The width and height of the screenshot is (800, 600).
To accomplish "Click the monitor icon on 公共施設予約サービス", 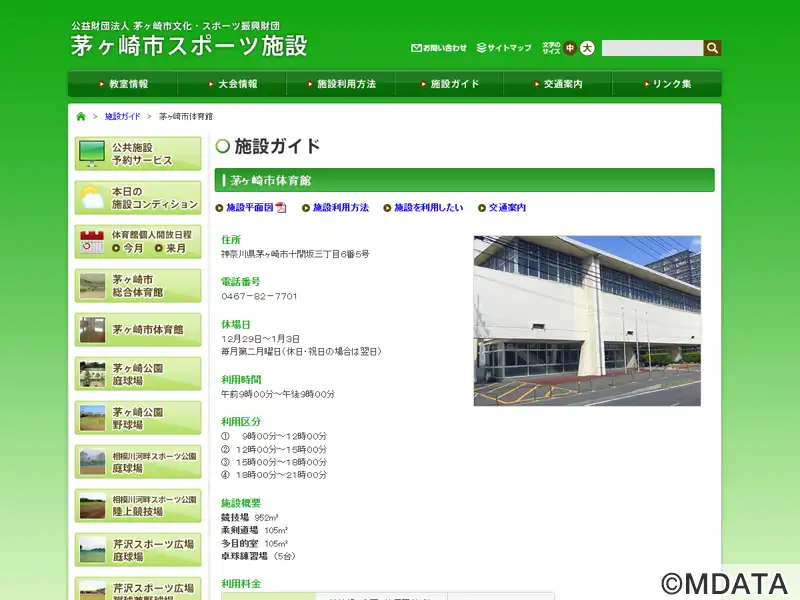I will pos(92,154).
